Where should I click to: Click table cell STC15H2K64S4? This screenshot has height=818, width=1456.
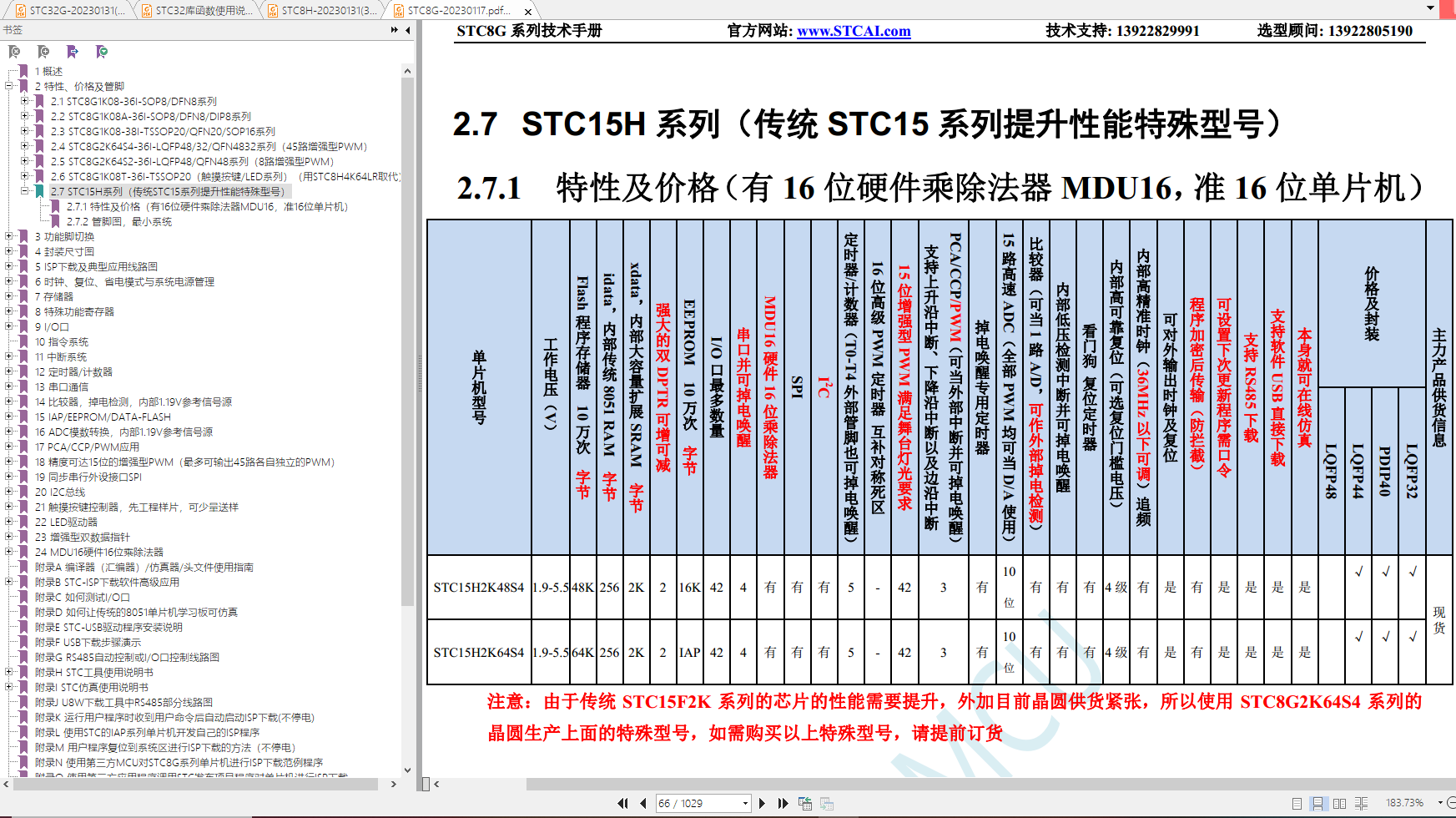click(x=479, y=653)
